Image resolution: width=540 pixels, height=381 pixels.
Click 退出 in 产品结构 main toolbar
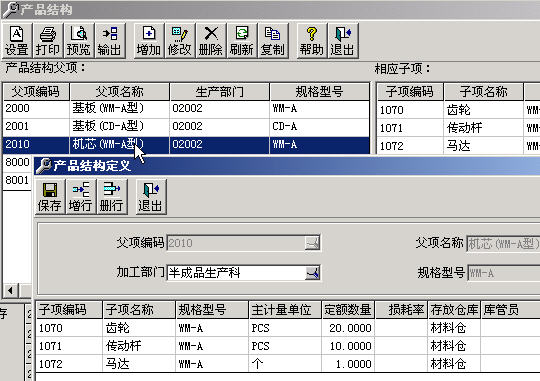point(343,41)
